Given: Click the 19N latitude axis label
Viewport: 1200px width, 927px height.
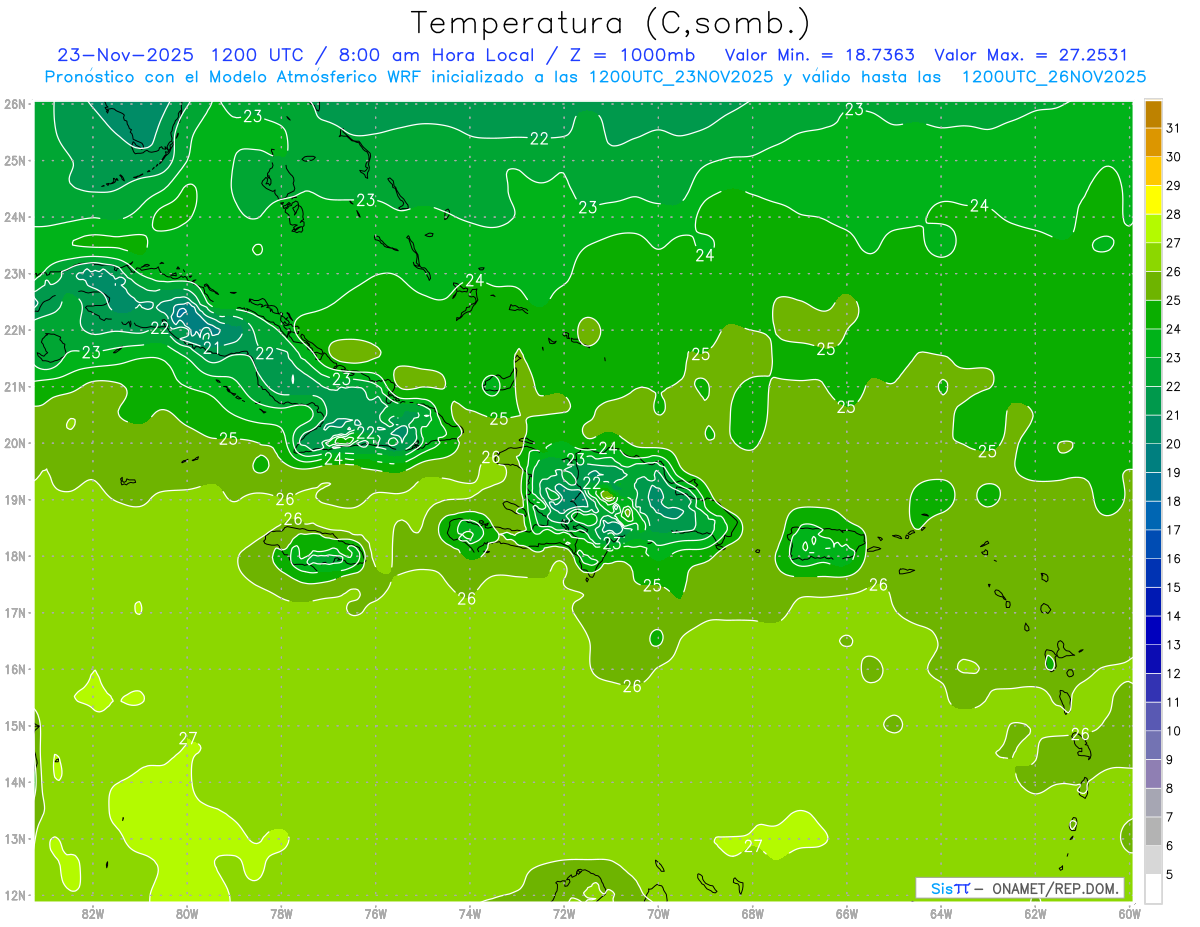Looking at the screenshot, I should [15, 500].
